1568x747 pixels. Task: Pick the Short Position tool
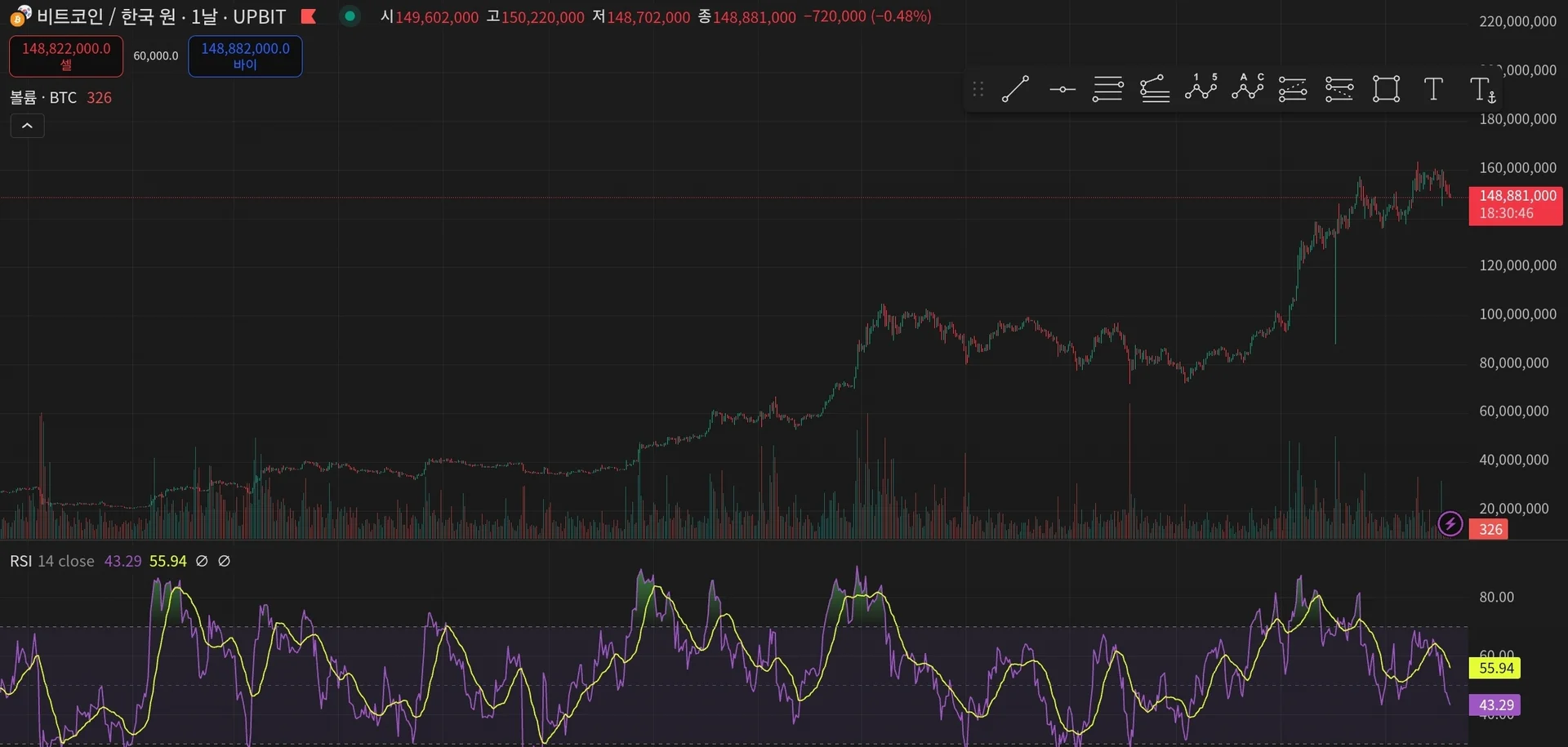coord(1339,89)
